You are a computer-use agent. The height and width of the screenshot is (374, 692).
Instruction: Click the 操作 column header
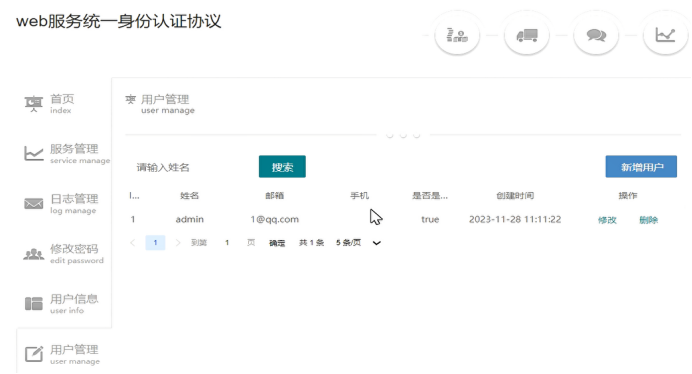[x=628, y=196]
